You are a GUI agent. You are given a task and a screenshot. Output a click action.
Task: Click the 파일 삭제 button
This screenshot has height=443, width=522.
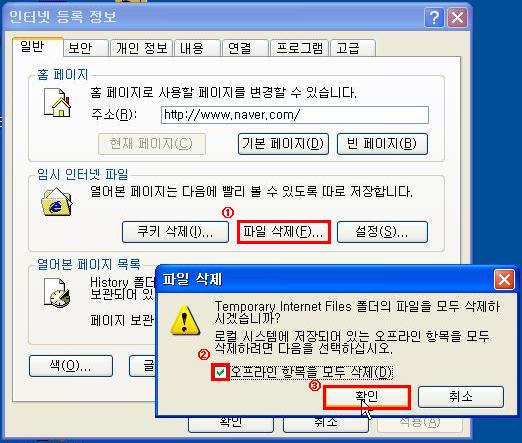[283, 232]
